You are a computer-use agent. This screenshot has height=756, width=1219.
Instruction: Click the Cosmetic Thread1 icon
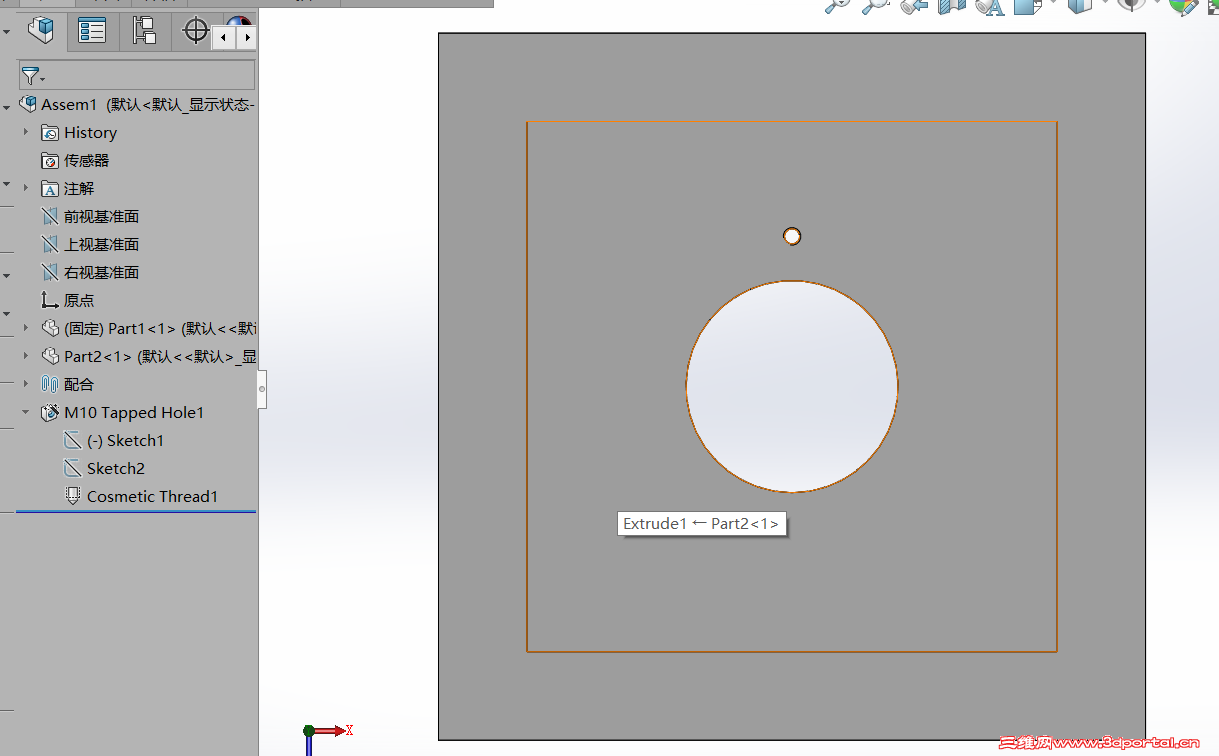coord(72,496)
